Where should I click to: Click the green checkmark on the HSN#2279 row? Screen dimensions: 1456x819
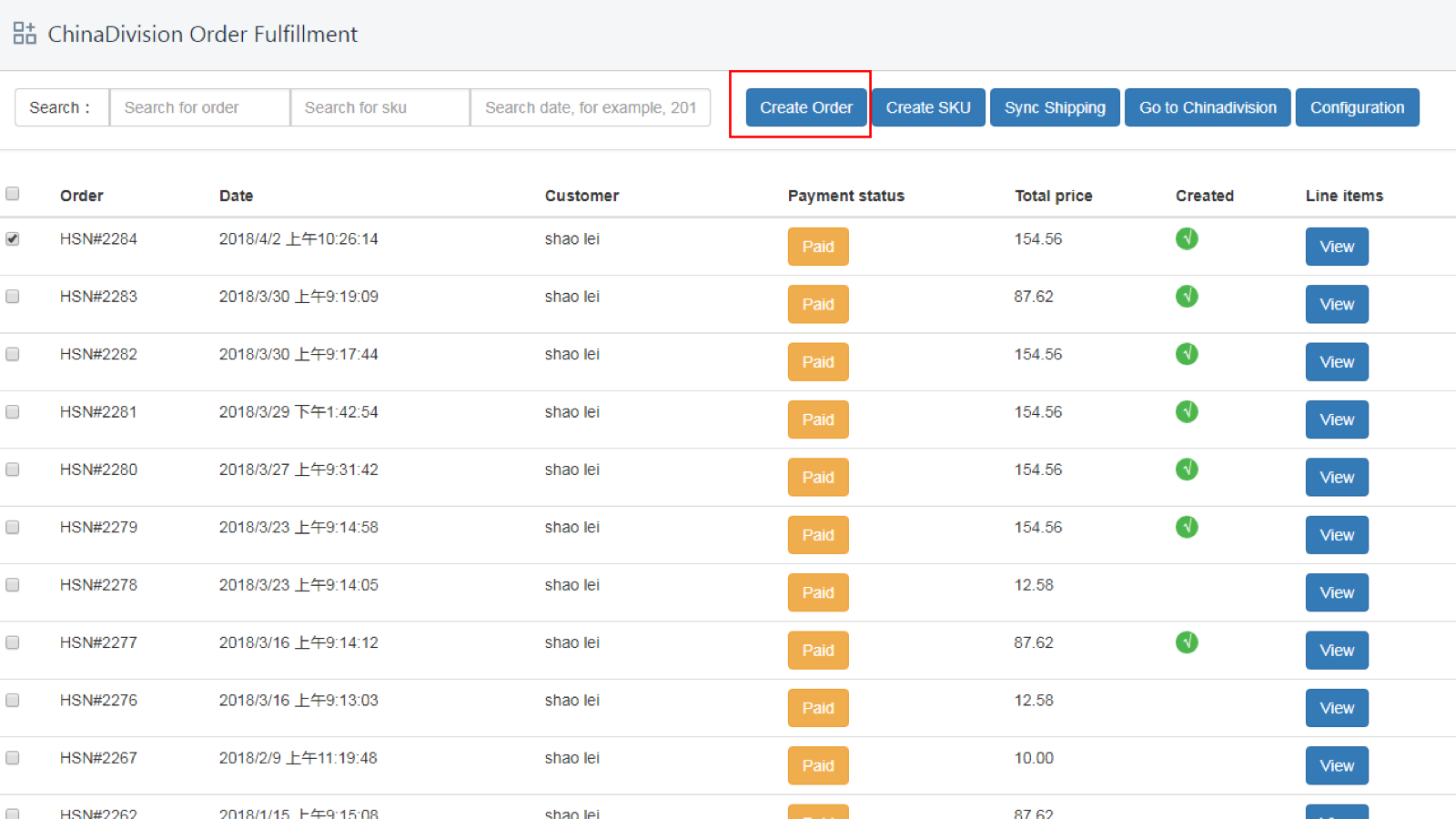point(1187,527)
